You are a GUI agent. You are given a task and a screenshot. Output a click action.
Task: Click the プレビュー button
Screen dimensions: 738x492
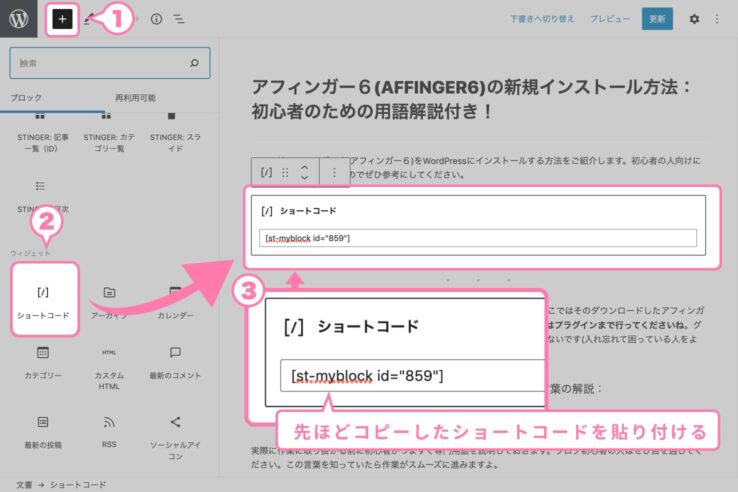(x=610, y=19)
